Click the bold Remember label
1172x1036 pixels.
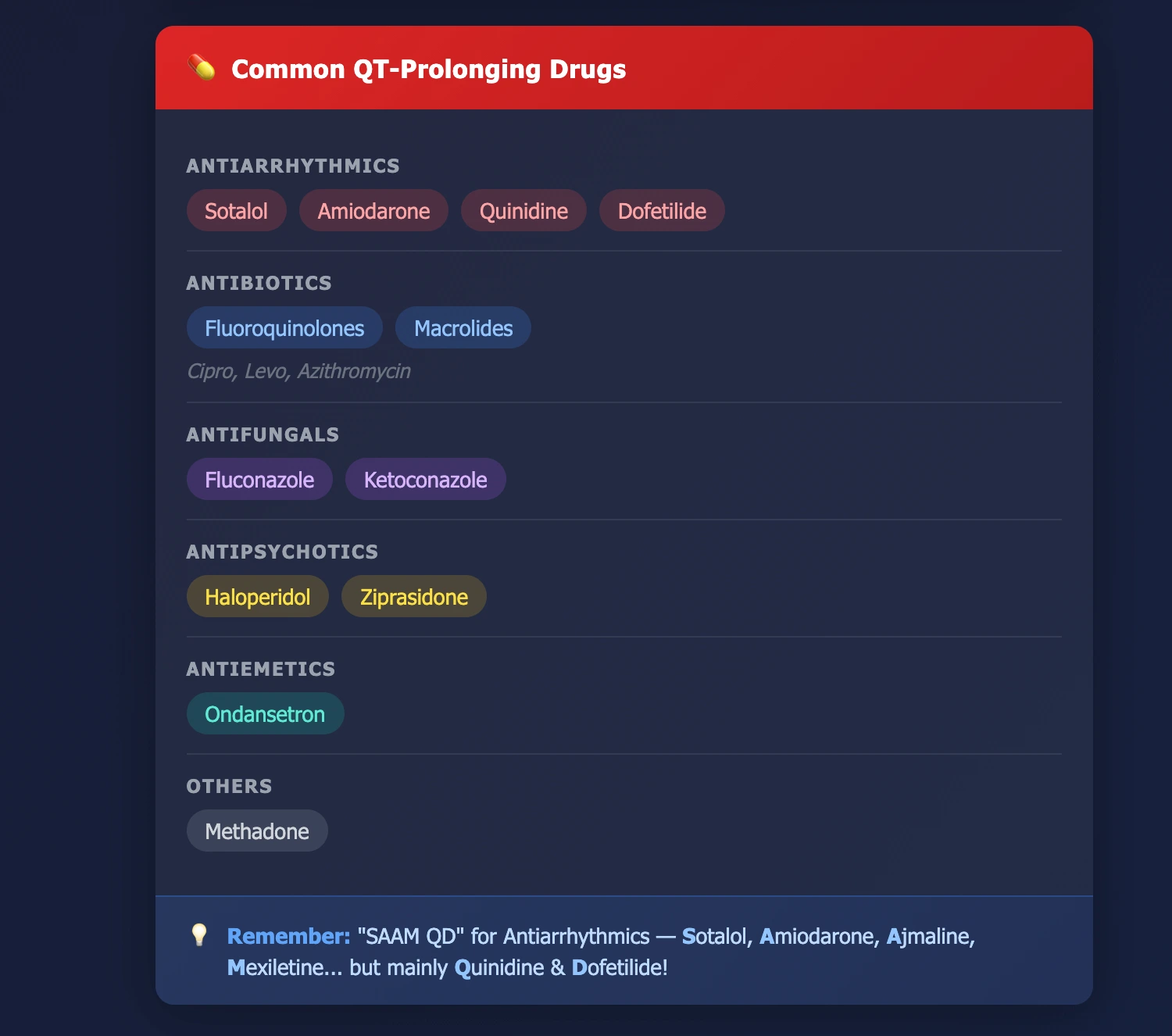[288, 936]
